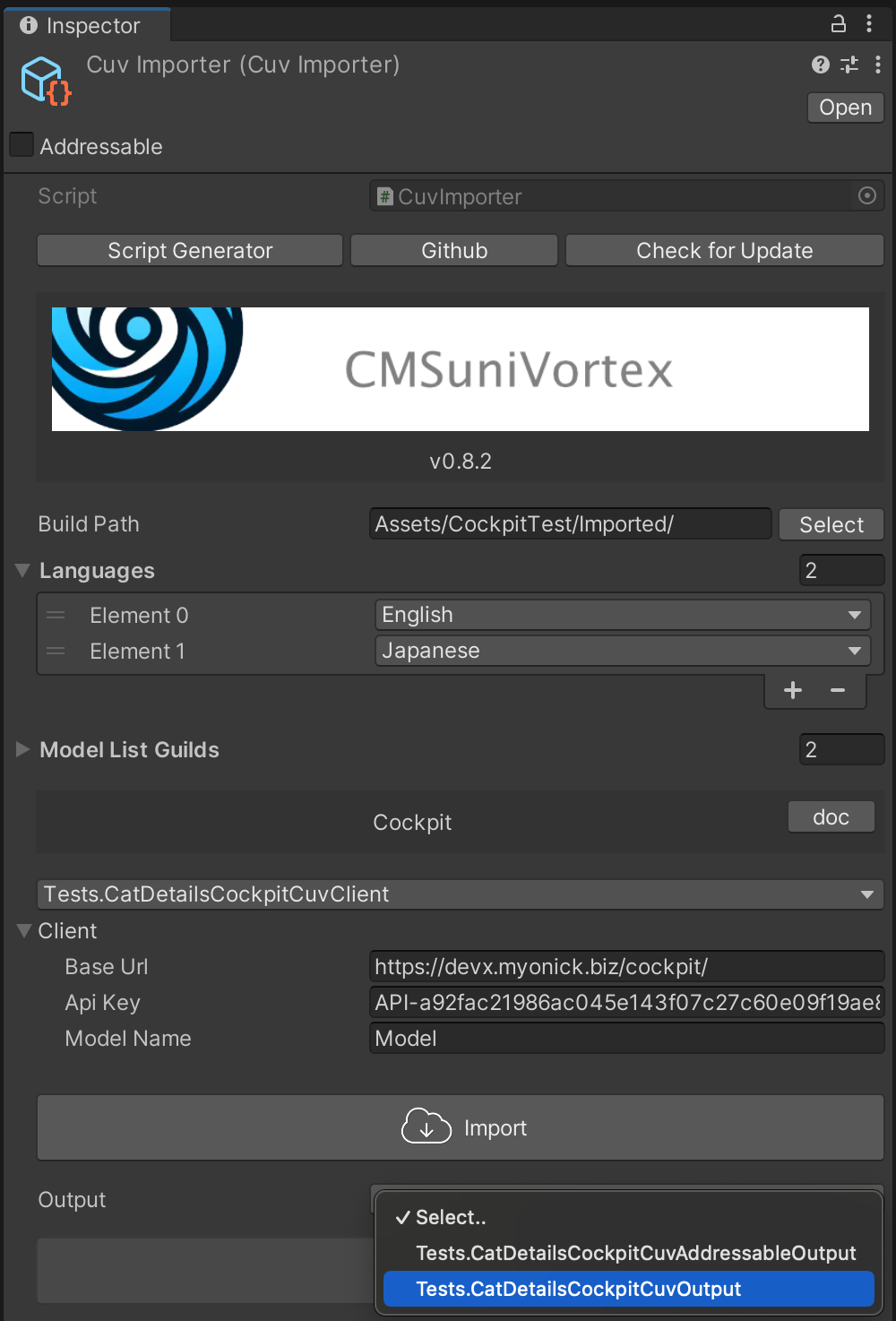Click the Open button
The height and width of the screenshot is (1321, 896).
click(x=846, y=108)
